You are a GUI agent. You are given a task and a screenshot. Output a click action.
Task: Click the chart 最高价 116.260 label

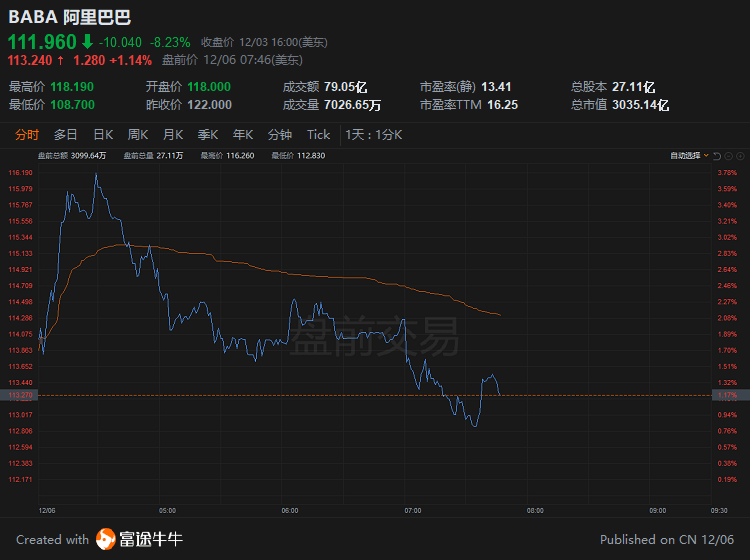coord(227,155)
